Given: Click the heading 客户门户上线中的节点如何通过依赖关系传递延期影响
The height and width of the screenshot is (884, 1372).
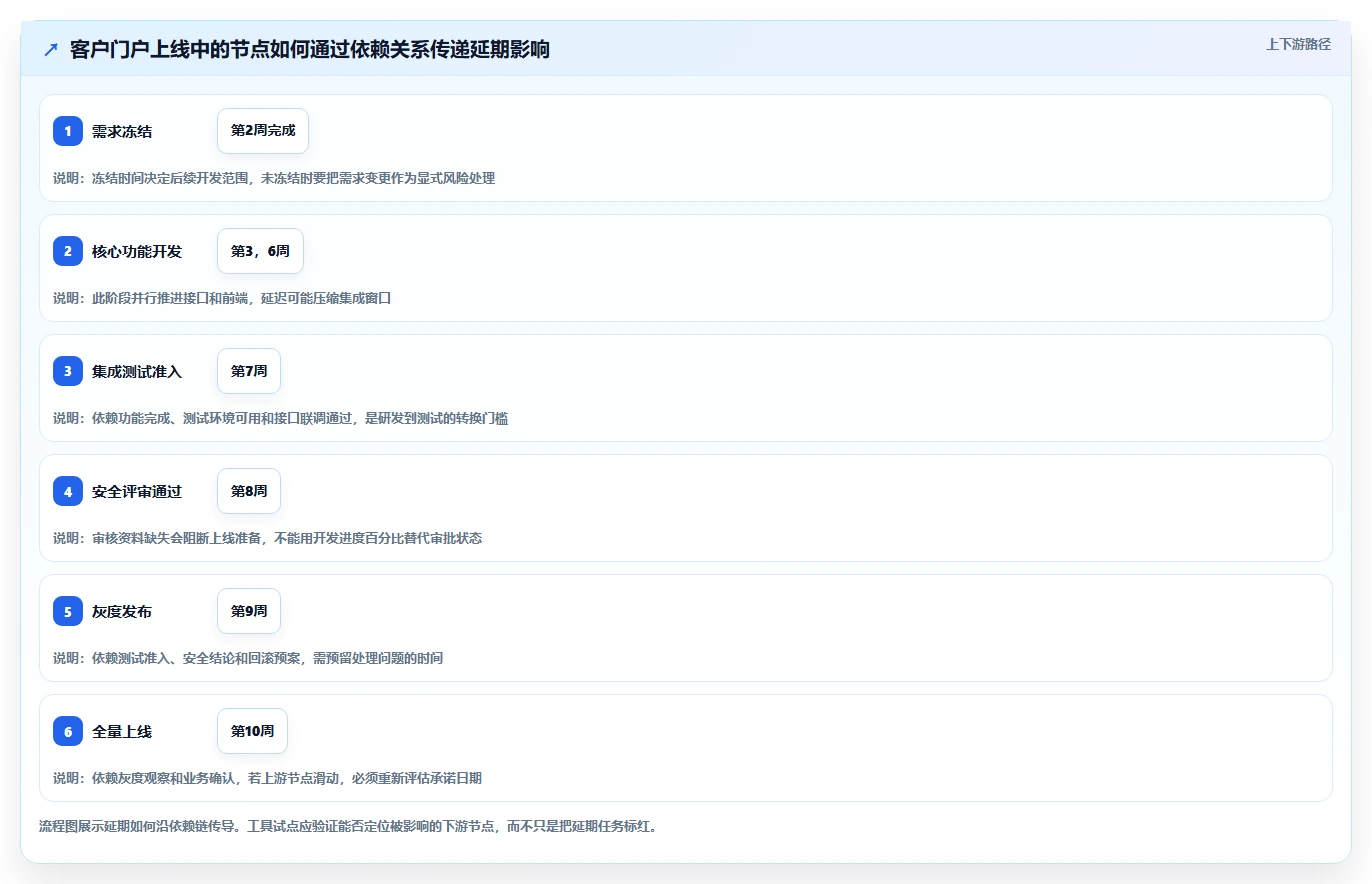Looking at the screenshot, I should 310,49.
